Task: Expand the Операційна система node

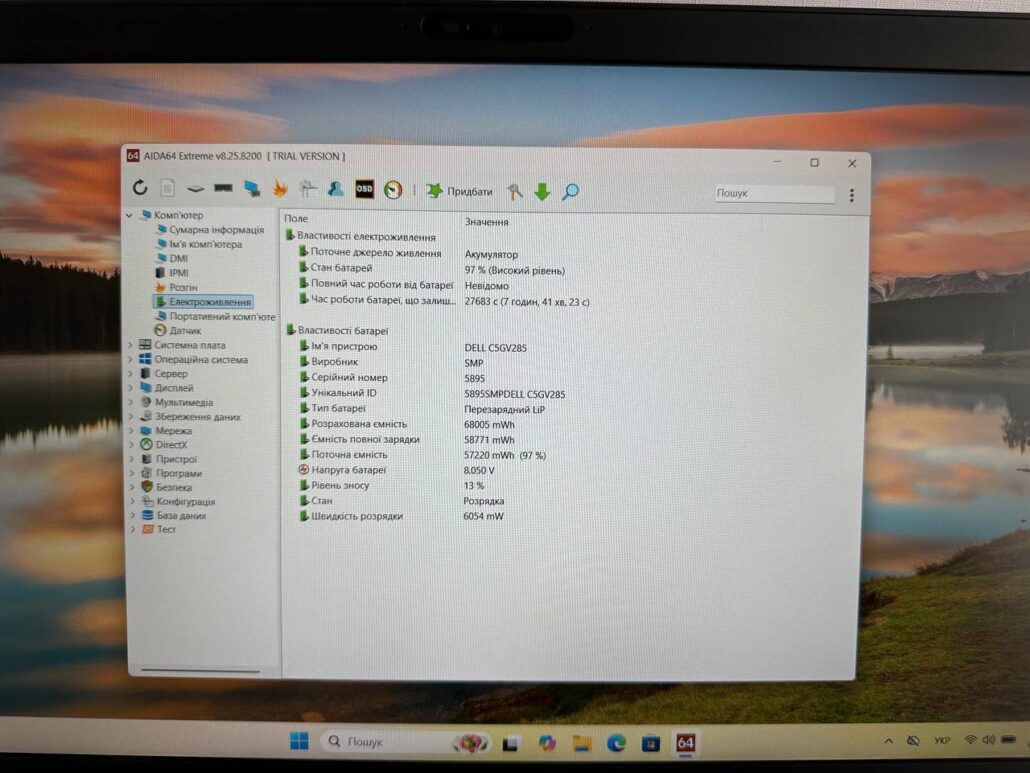Action: (x=130, y=360)
